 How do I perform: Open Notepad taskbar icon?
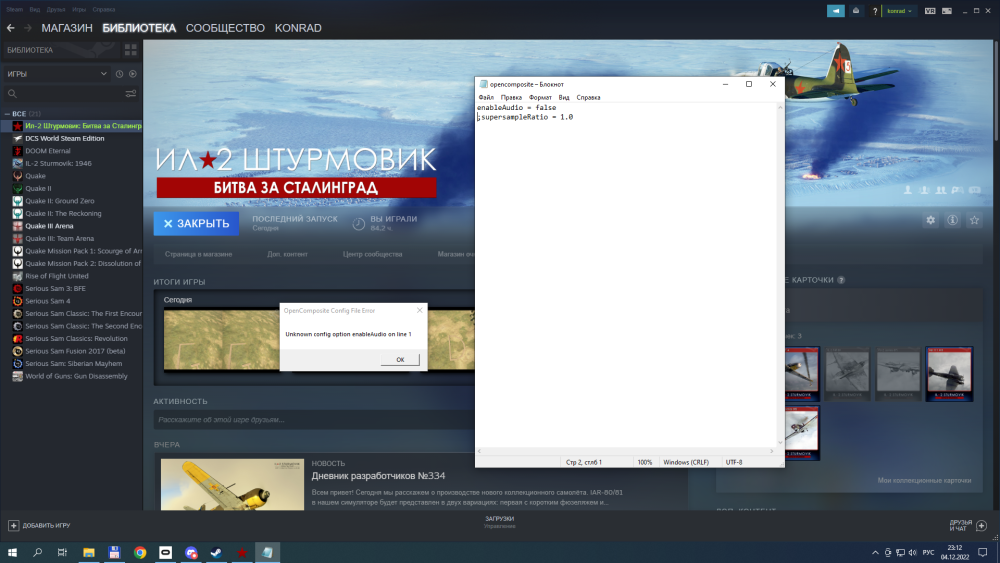pos(267,552)
